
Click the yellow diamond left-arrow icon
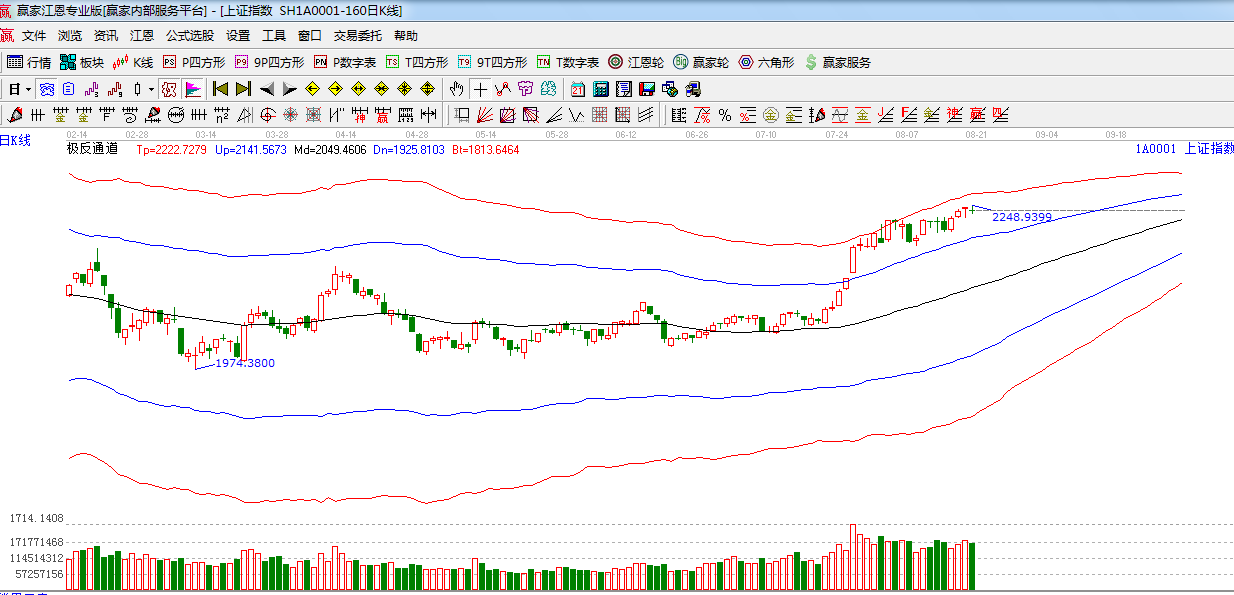(312, 89)
